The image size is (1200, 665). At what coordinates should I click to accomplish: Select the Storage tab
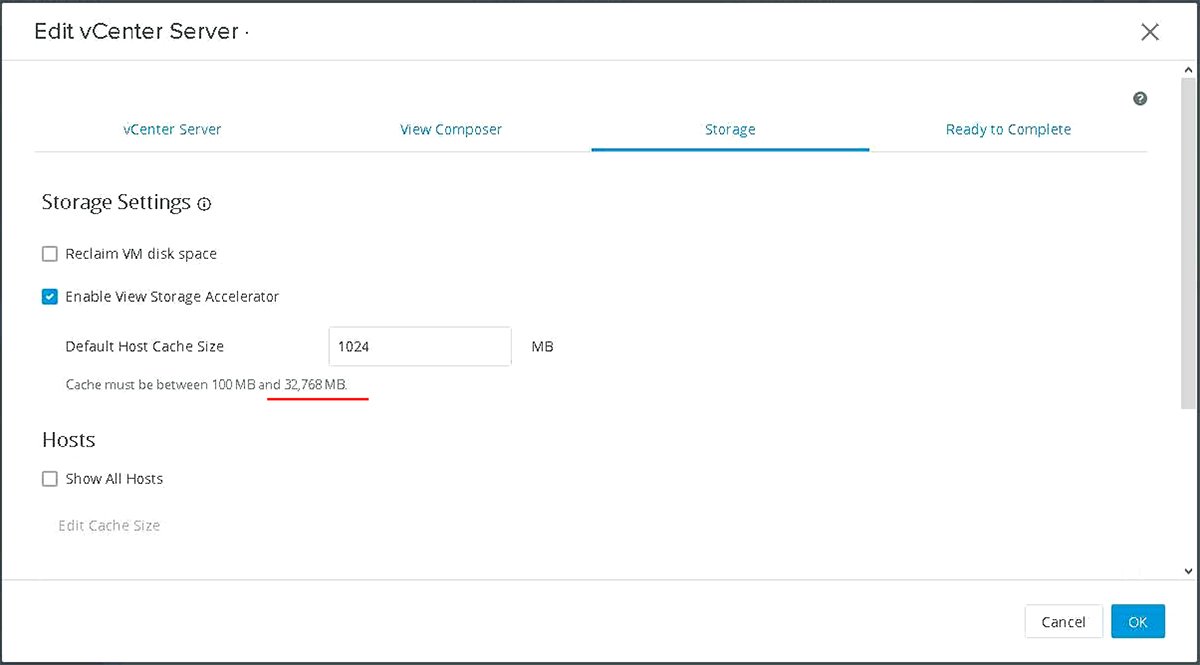tap(730, 129)
